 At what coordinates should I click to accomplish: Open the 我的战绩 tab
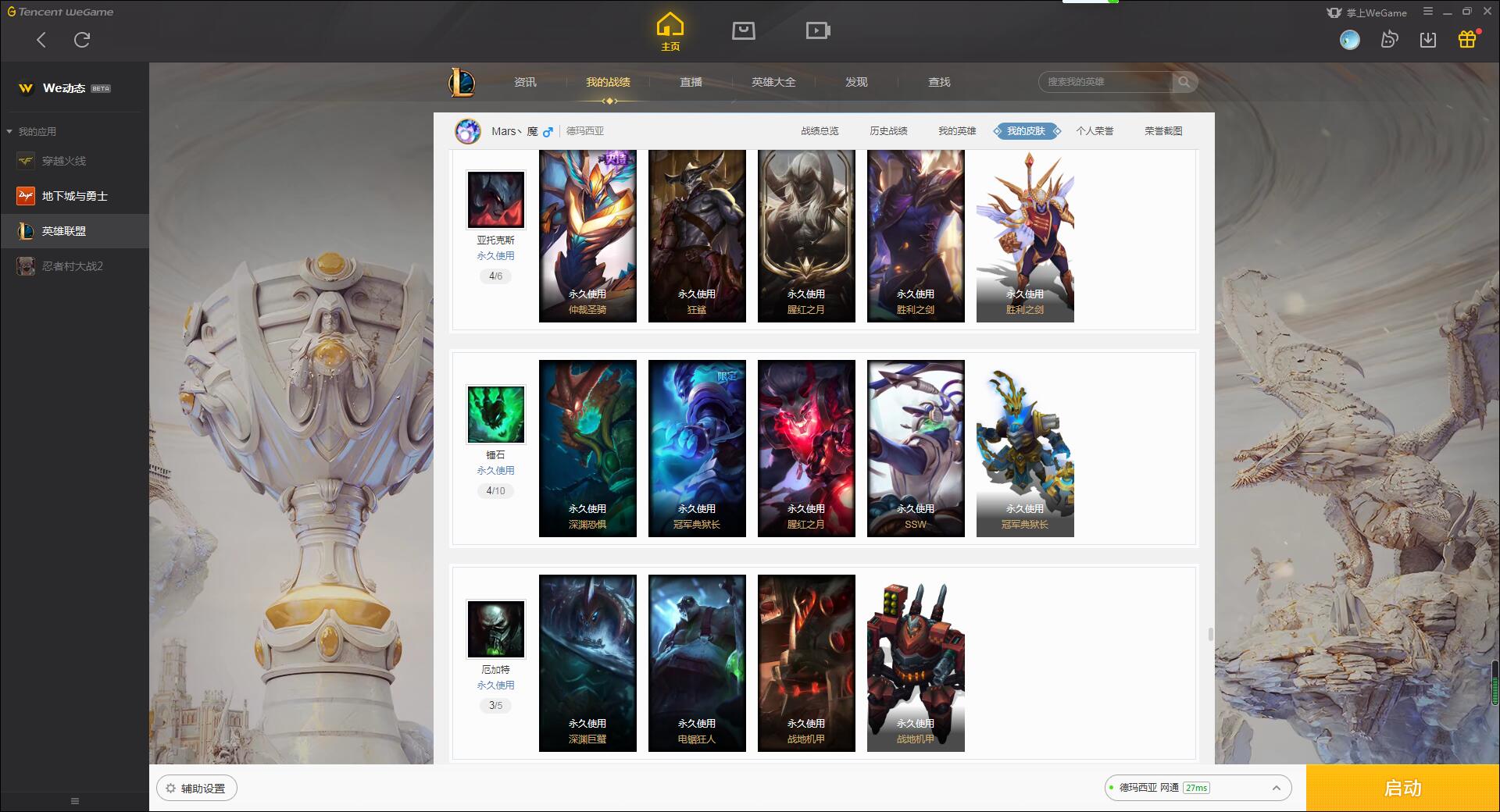coord(608,82)
